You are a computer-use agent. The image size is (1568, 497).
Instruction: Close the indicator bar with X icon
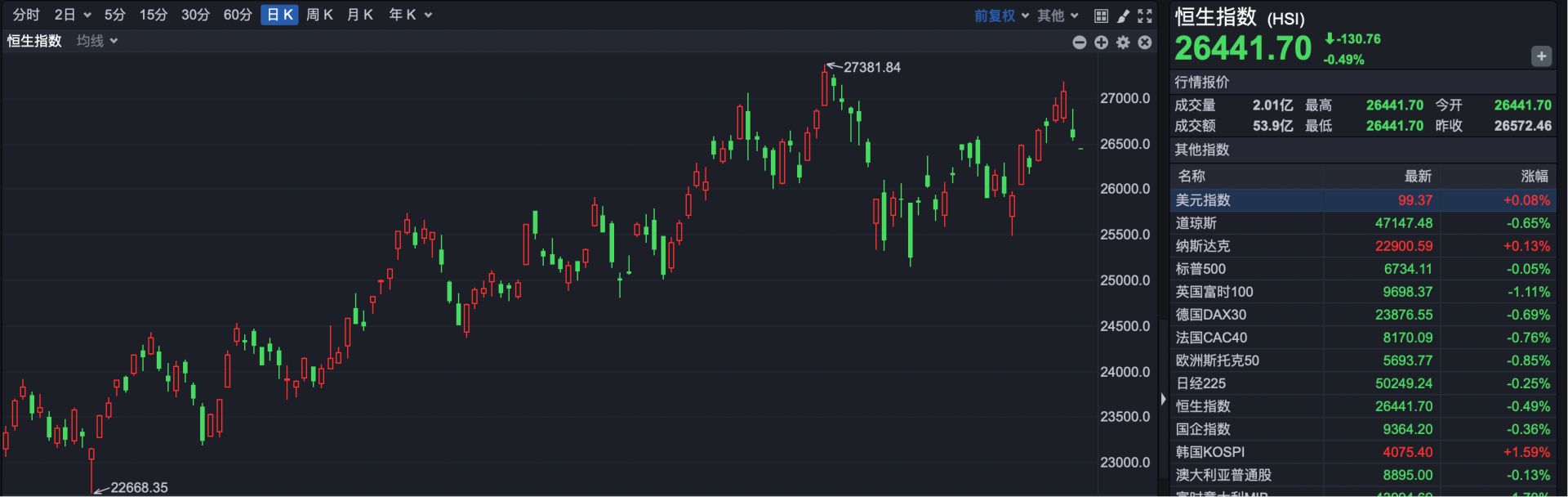point(1145,43)
